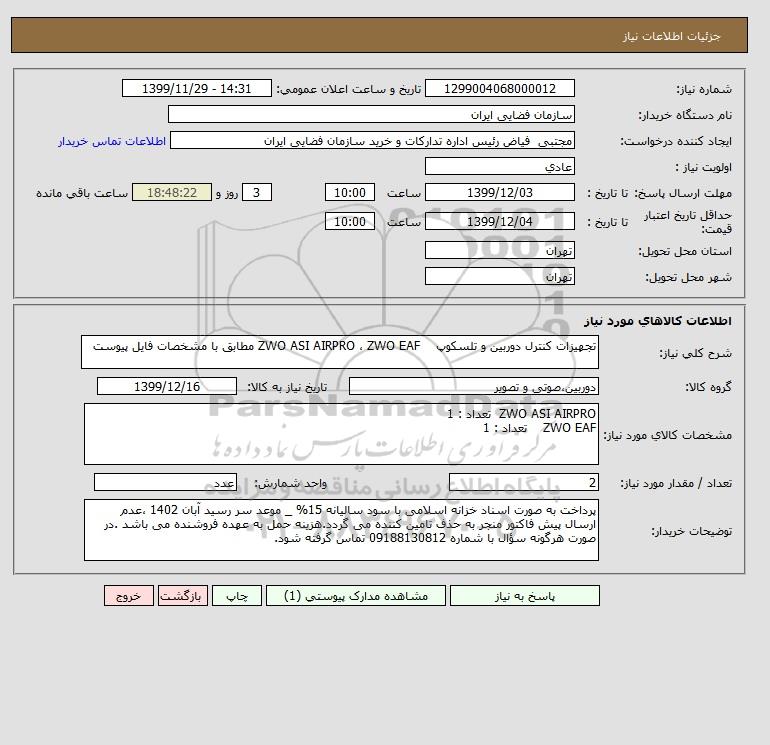The height and width of the screenshot is (745, 770).
Task: Click the quantity field showing 2
Action: [523, 482]
